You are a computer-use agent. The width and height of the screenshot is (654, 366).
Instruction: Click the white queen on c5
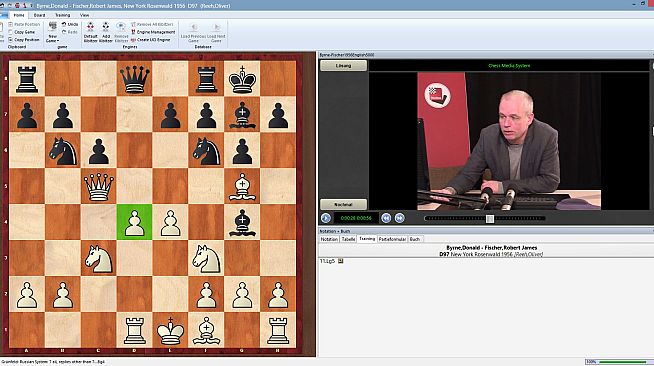coord(99,186)
